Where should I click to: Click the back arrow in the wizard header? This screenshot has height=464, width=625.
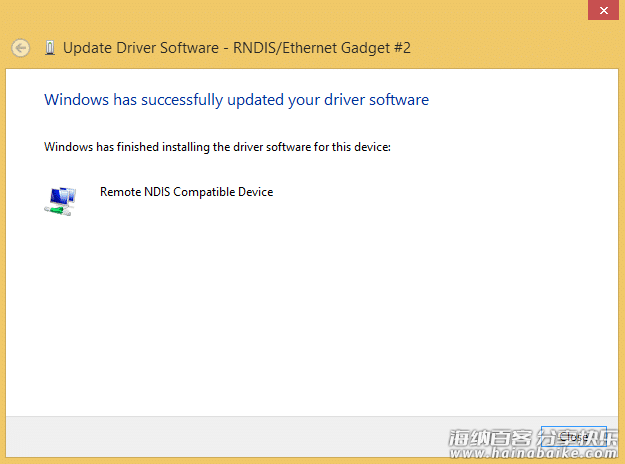(x=20, y=48)
